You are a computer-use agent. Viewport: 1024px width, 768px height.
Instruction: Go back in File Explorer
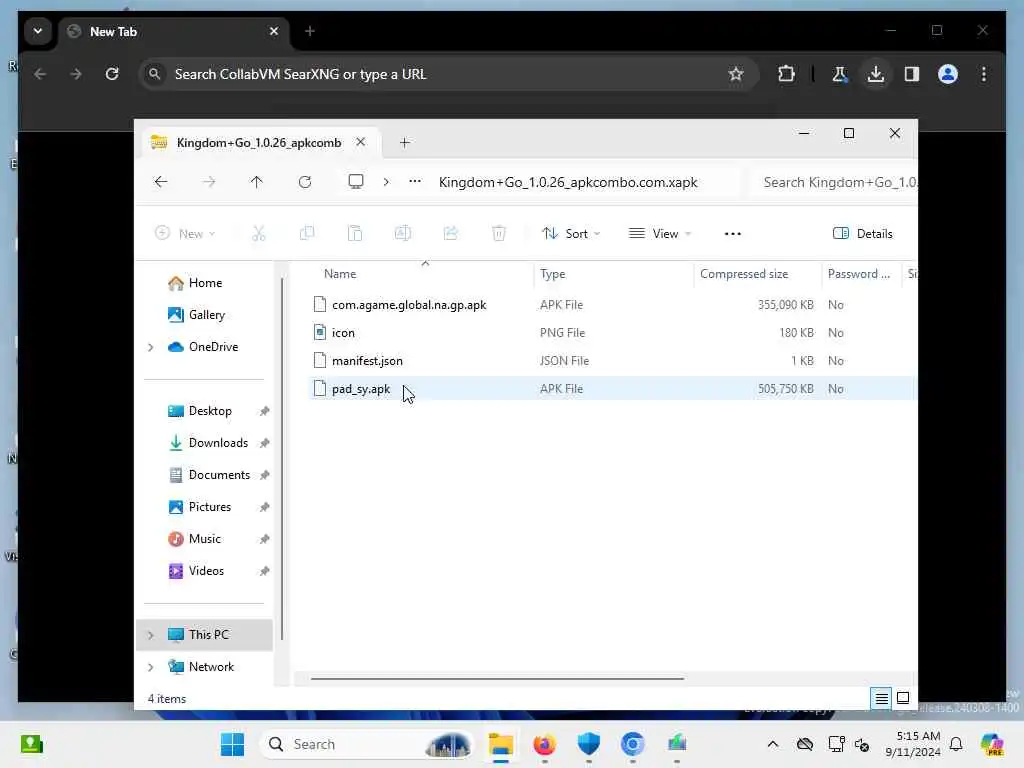point(161,182)
